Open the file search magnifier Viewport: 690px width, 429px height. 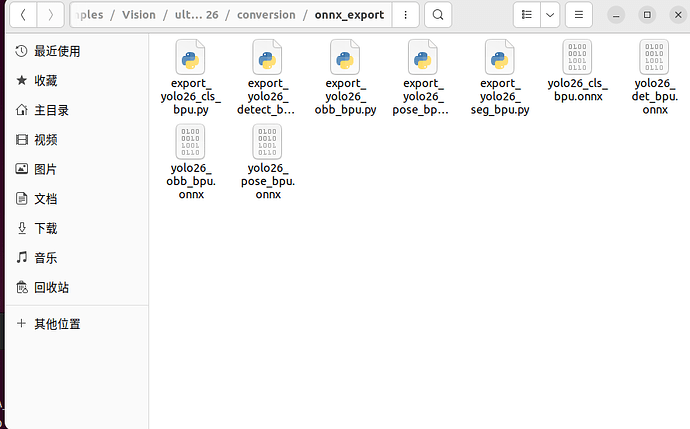coord(438,15)
